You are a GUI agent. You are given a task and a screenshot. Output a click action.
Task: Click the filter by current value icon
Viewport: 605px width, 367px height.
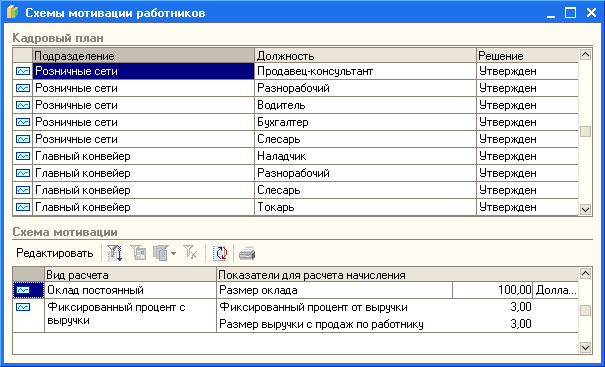tap(138, 253)
